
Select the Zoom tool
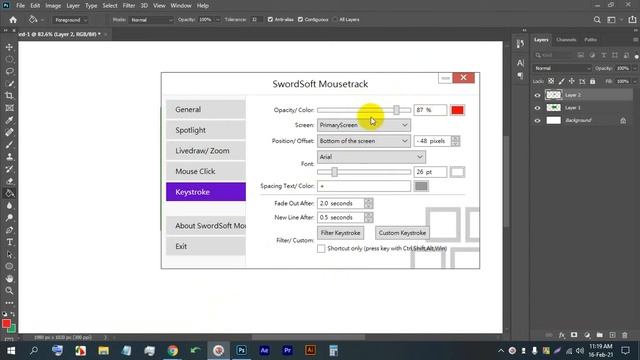9,291
